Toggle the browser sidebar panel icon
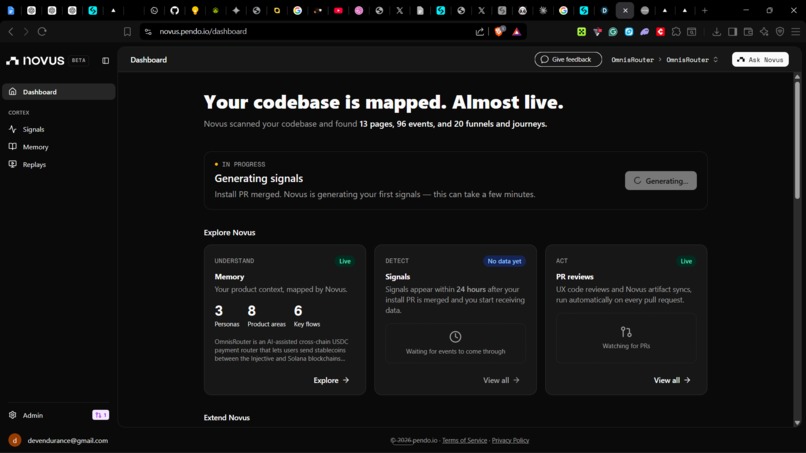 coord(732,31)
